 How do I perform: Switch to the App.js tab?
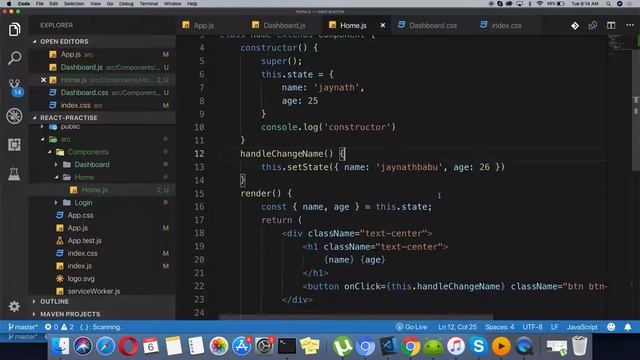tap(203, 25)
